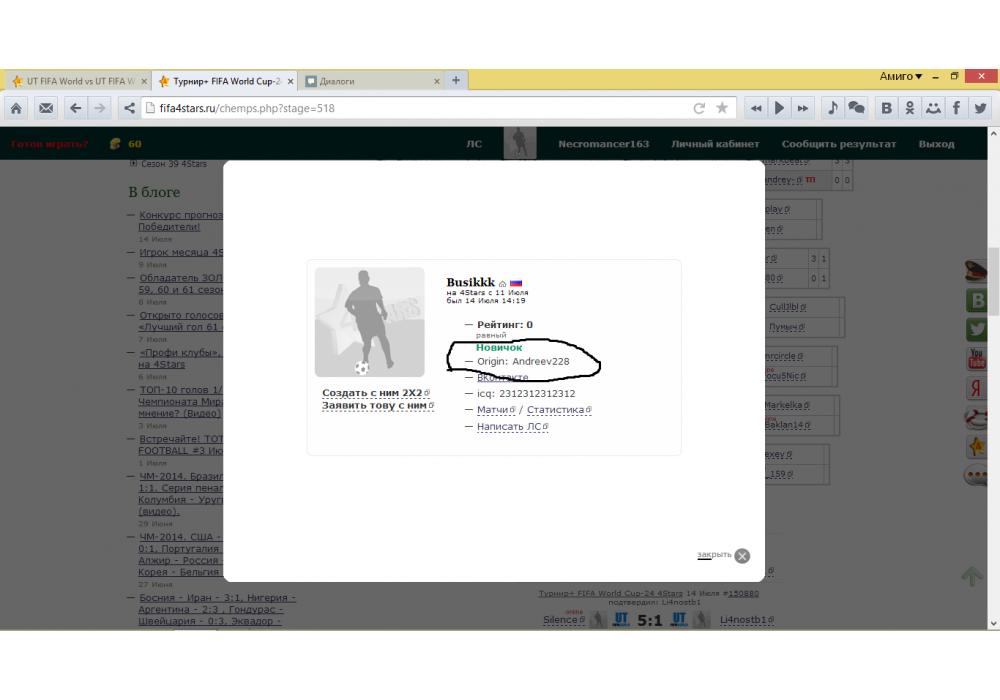Close the profile popup with X icon
The width and height of the screenshot is (1000, 700).
(742, 556)
